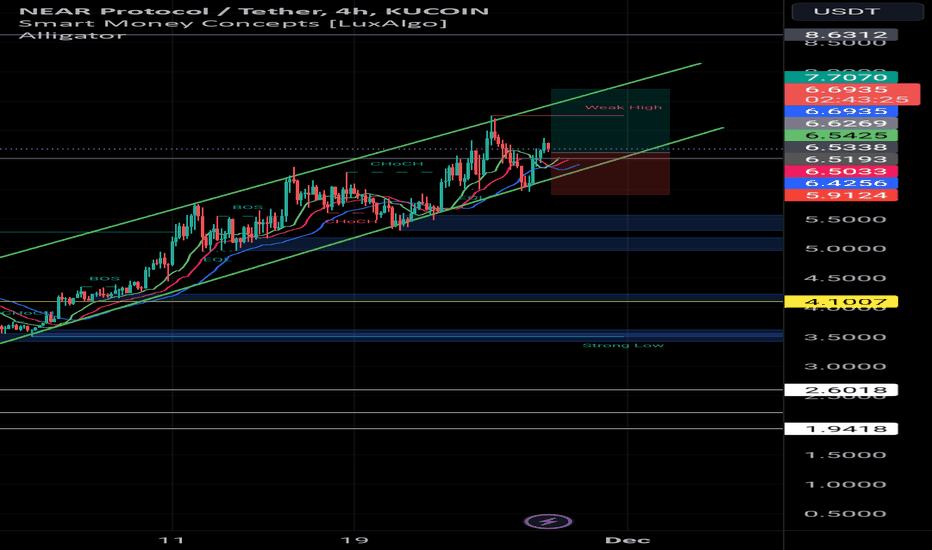Click the white 1.9418 price label

tap(841, 429)
